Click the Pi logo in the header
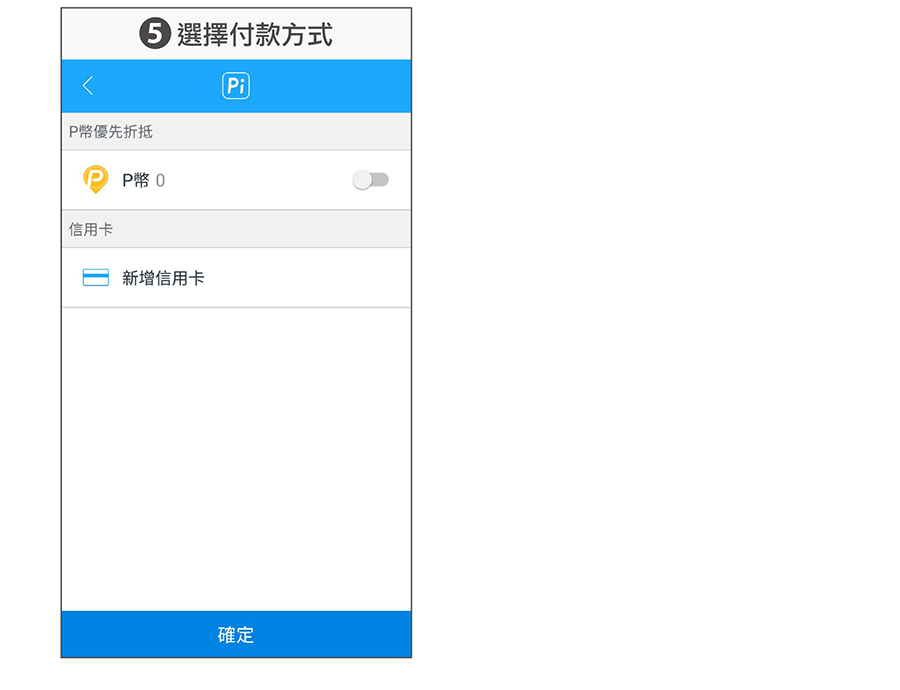900x690 pixels. pos(236,86)
